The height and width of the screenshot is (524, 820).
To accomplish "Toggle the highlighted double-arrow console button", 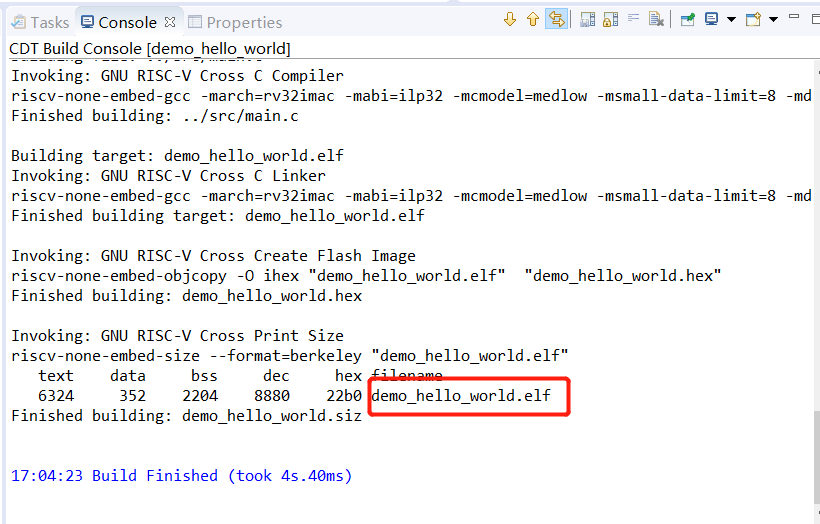I will coord(556,20).
